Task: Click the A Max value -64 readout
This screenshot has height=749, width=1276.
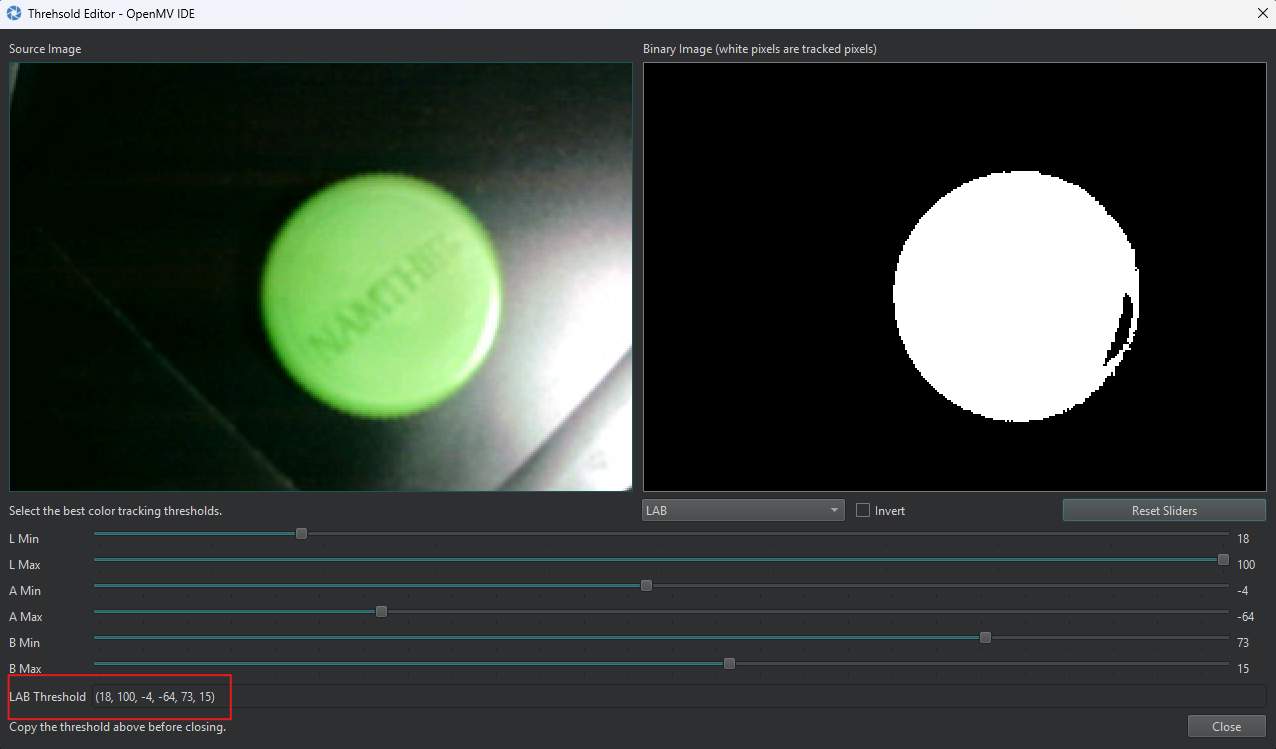Action: [1245, 617]
